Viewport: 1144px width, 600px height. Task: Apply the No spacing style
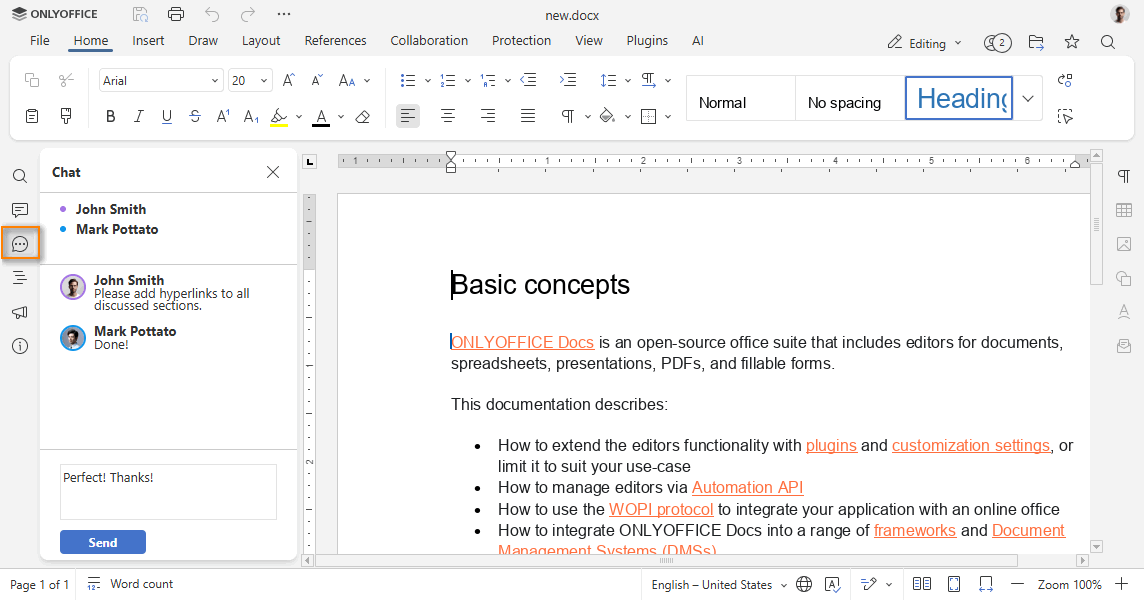[x=850, y=99]
